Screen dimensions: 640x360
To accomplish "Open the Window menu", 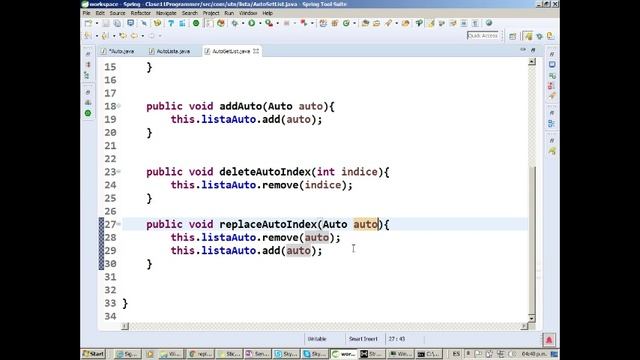I will [248, 13].
